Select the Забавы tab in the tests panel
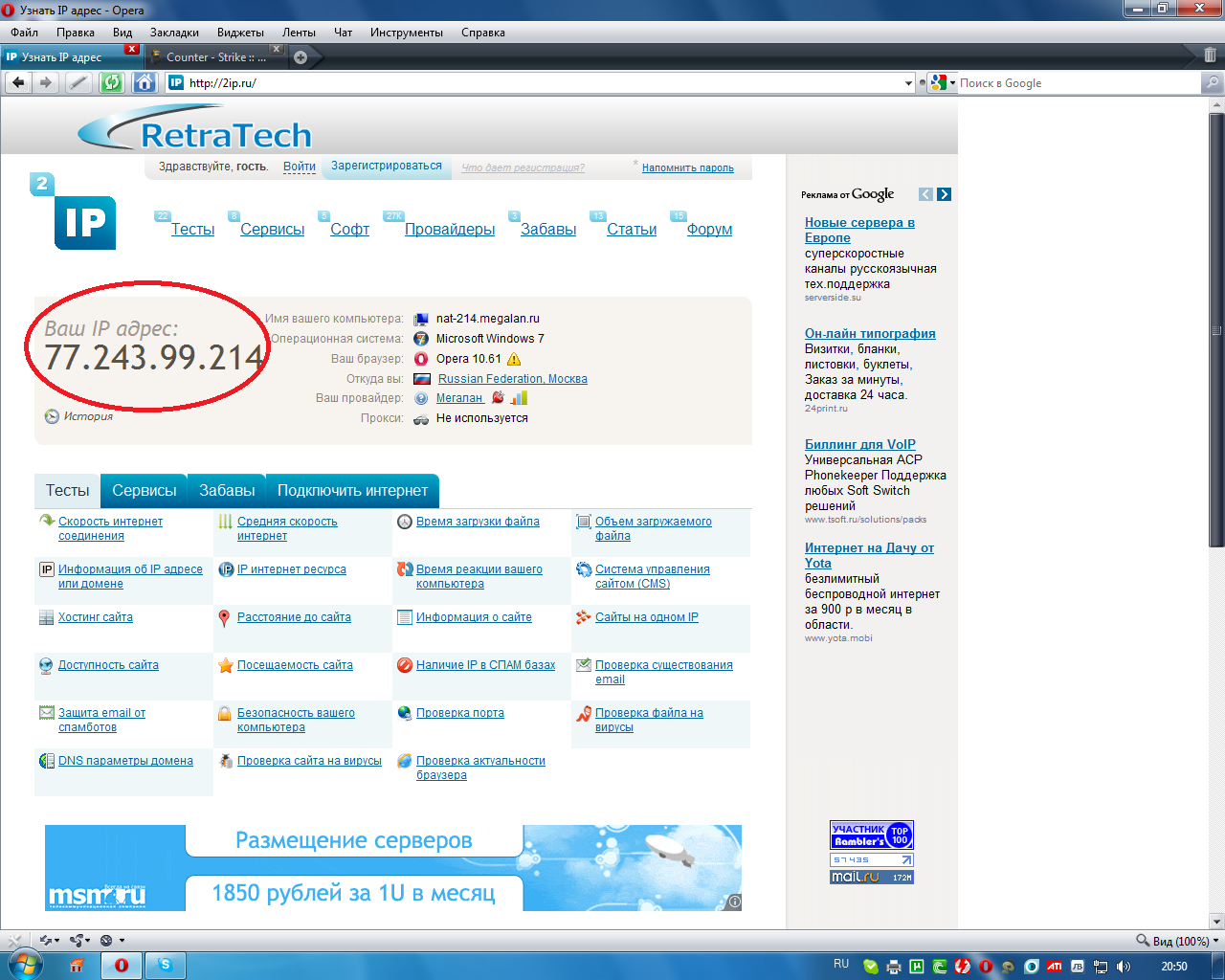The width and height of the screenshot is (1225, 980). [x=227, y=491]
